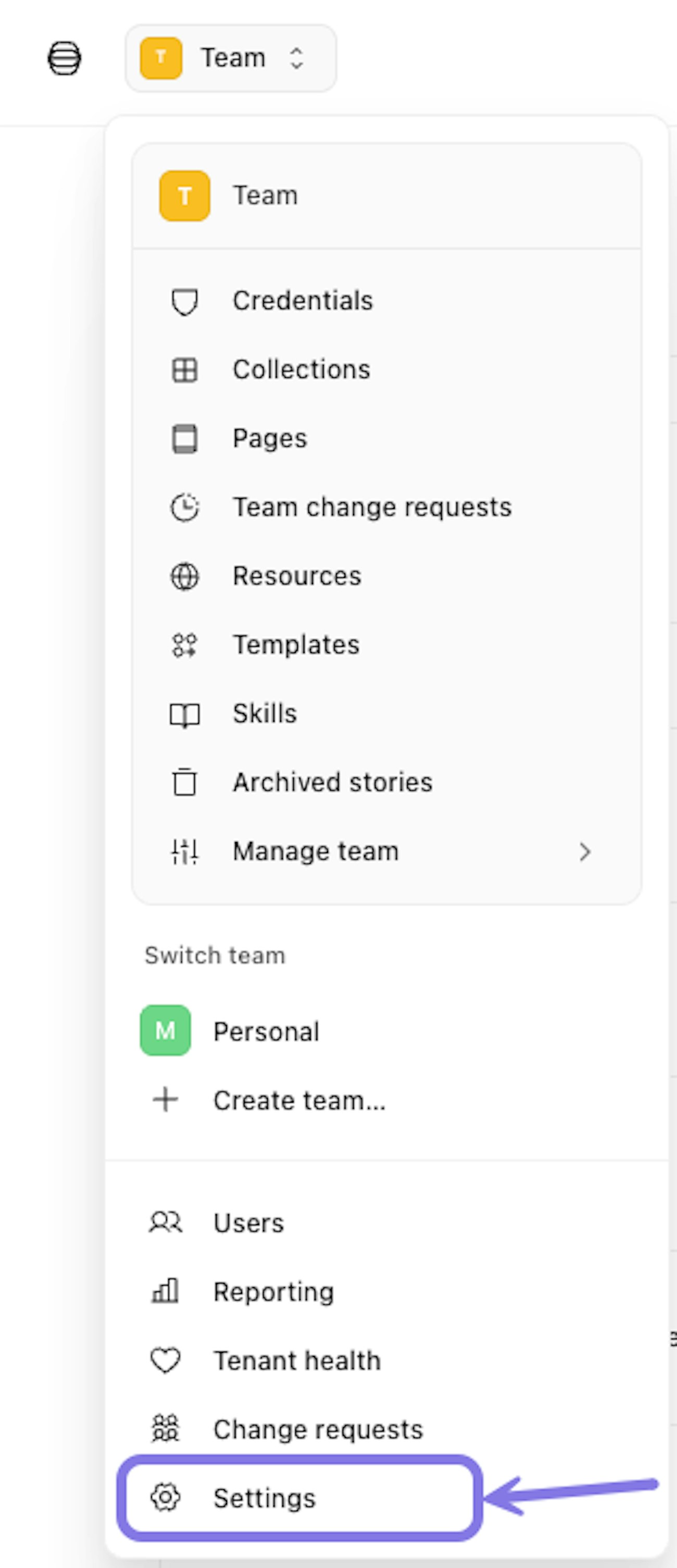Click the yellow T avatar in dropdown button
Image resolution: width=677 pixels, height=1568 pixels.
(x=161, y=58)
